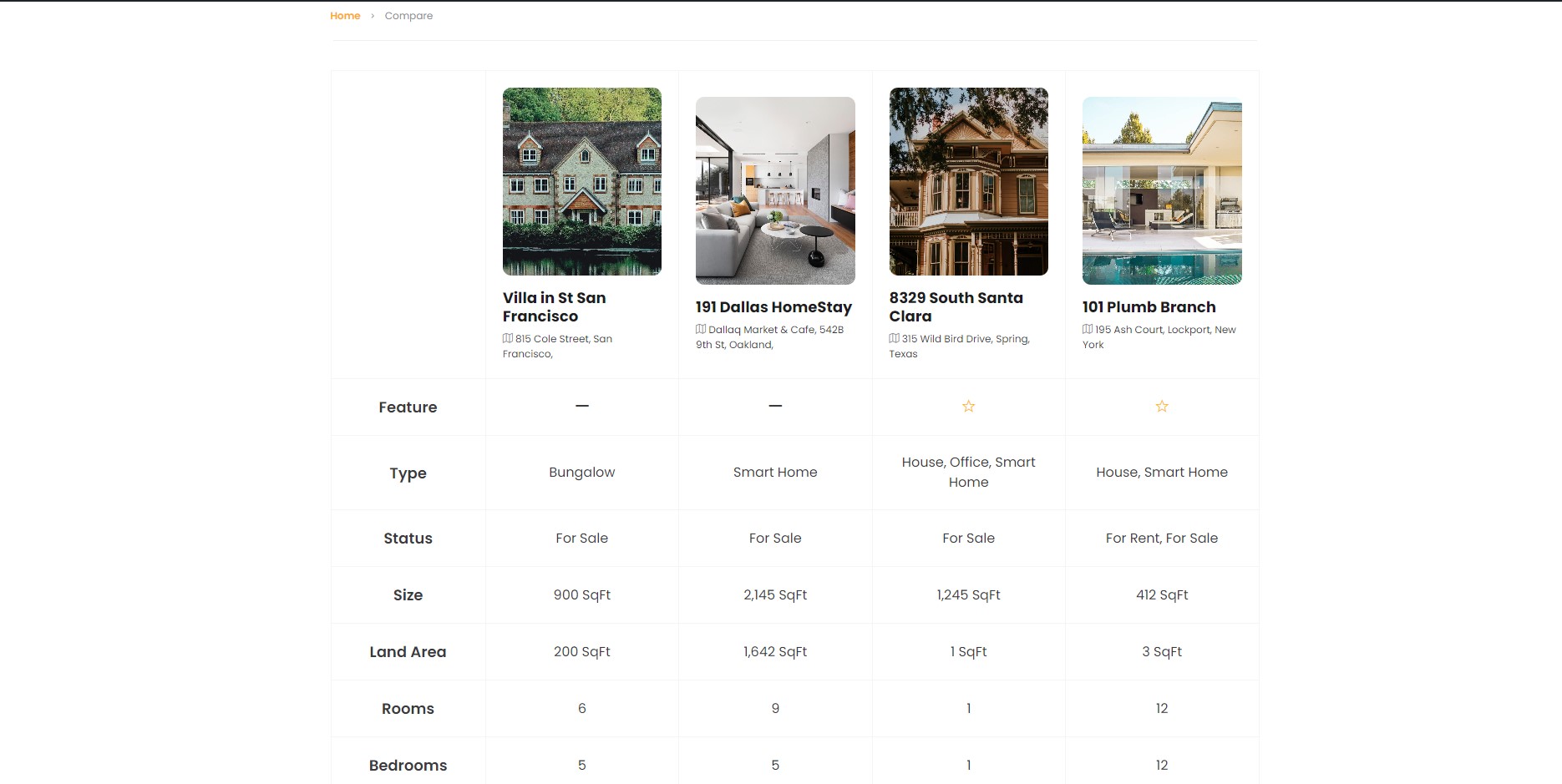Open the 101 Plumb Branch title link
This screenshot has height=784, width=1562.
tap(1149, 307)
